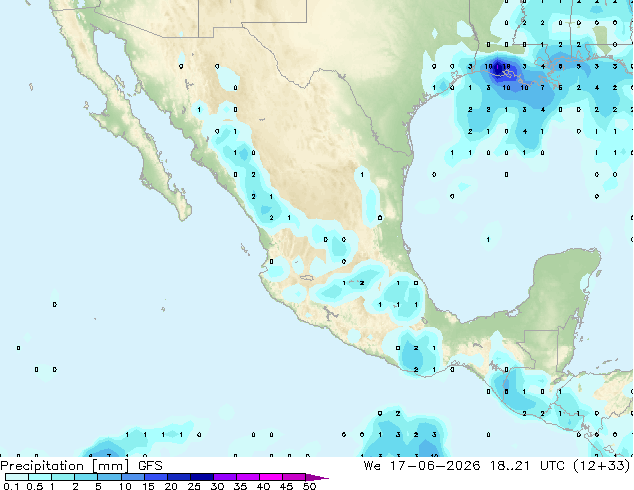Screen dimensions: 634x490
Task: Click the '0.5' legend scale label
Action: click(35, 486)
